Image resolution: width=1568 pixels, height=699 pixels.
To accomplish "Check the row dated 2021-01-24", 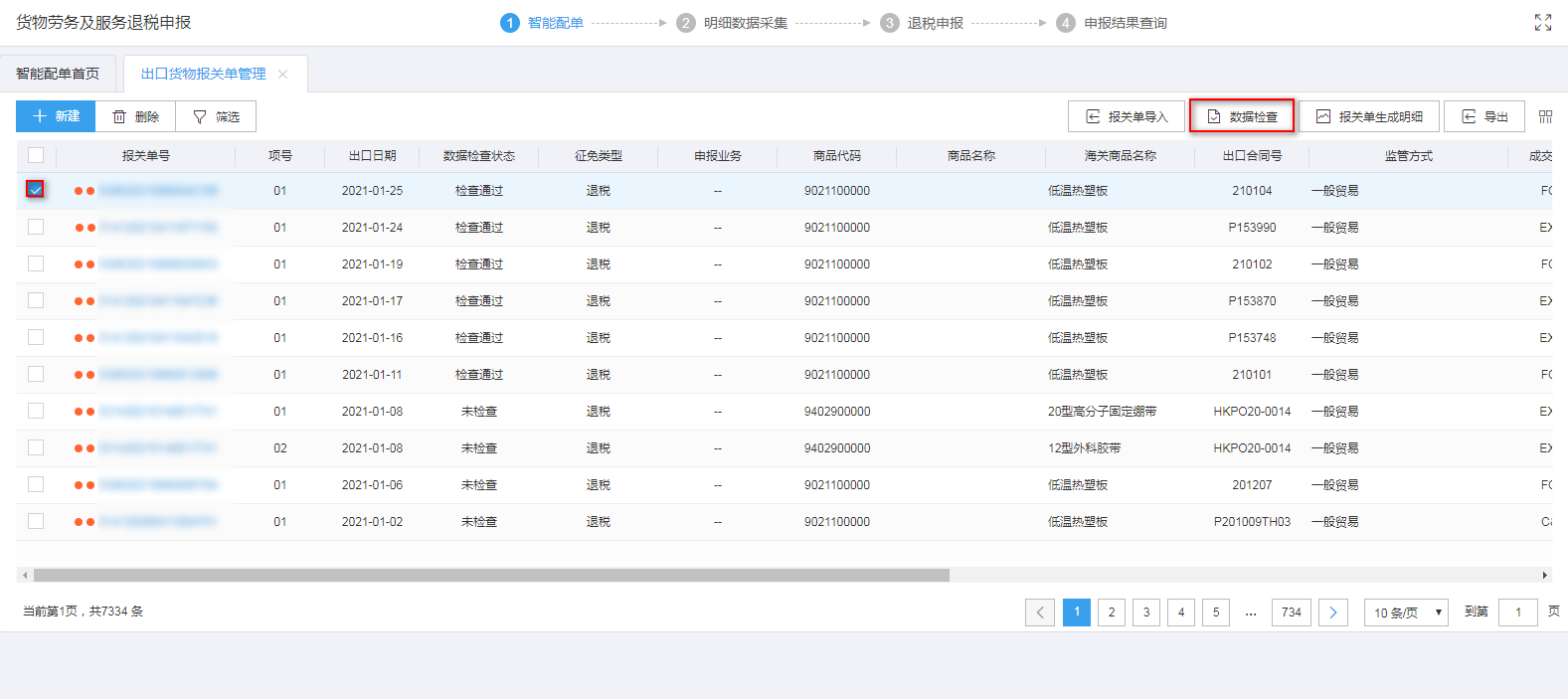I will pos(36,227).
